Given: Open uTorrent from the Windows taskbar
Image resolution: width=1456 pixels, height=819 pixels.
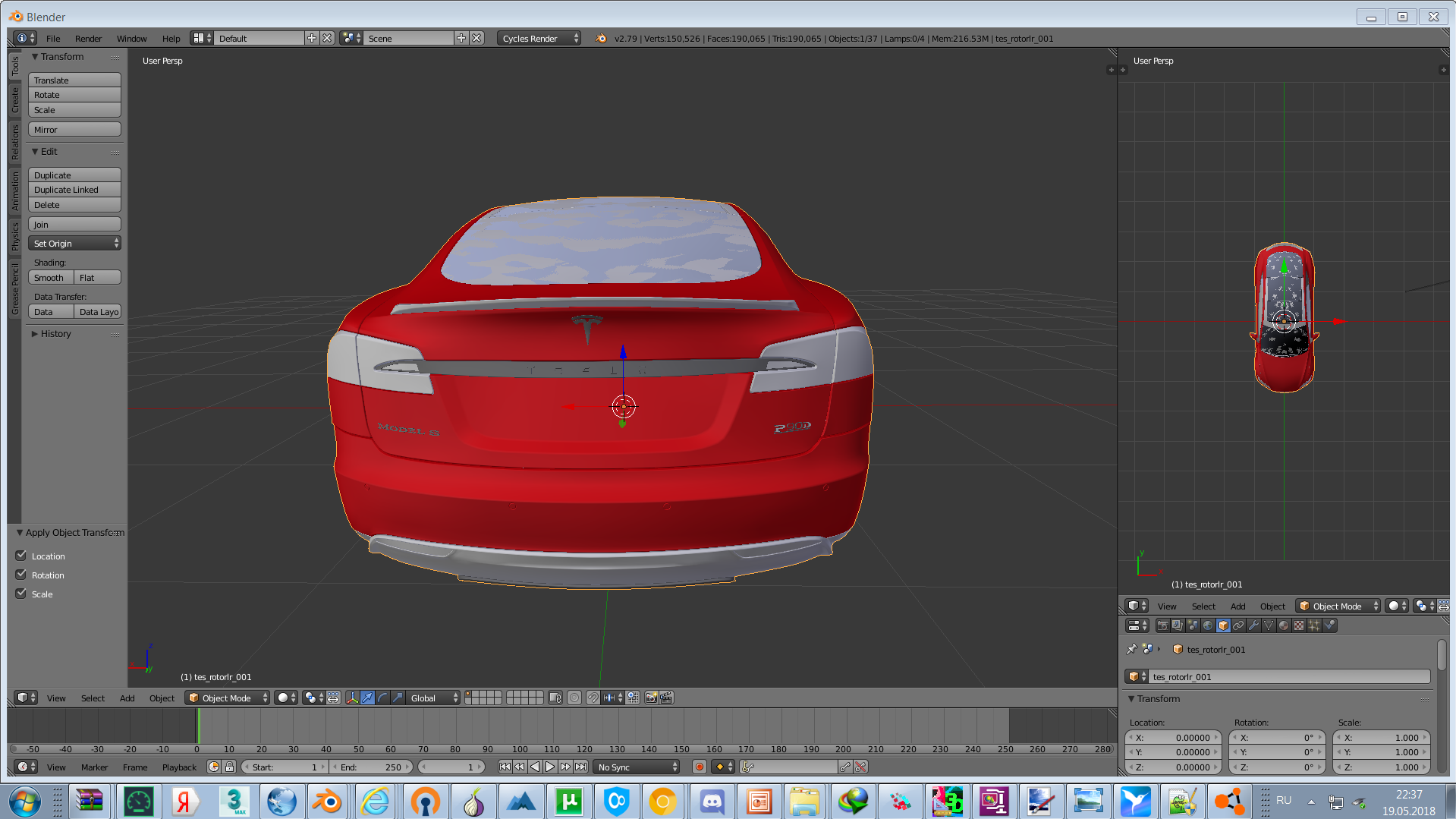Looking at the screenshot, I should 569,802.
